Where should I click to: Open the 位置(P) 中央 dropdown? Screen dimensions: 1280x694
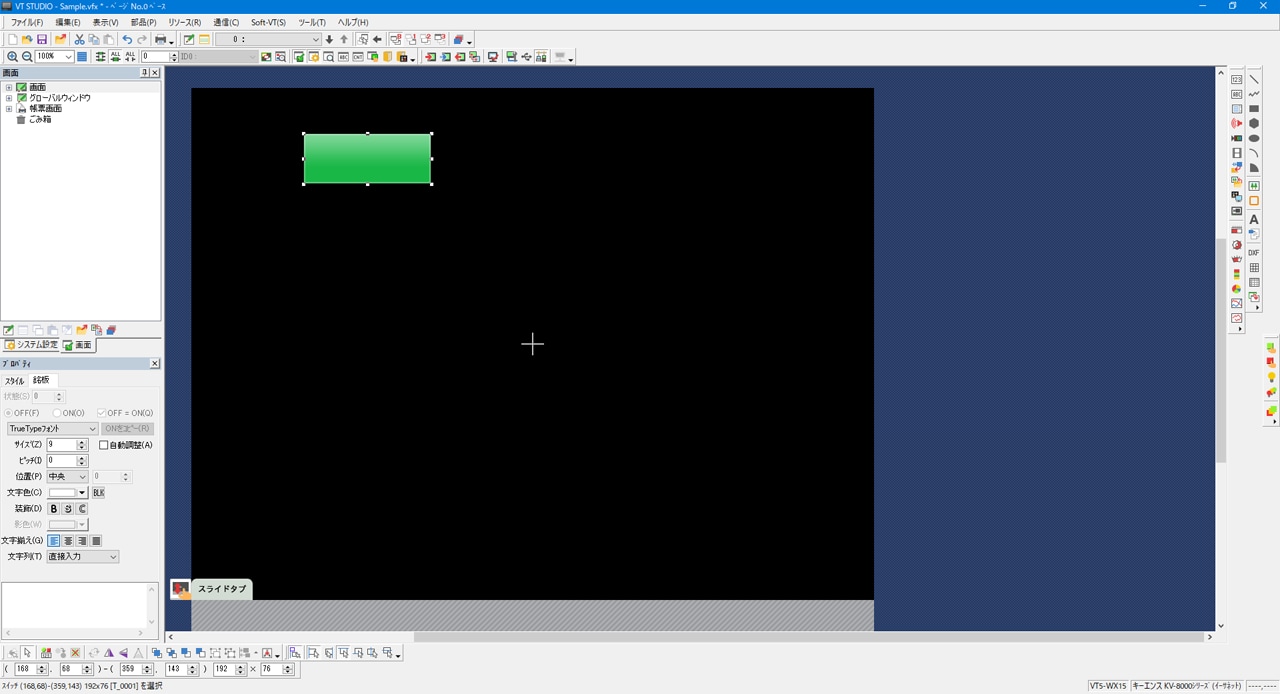[x=67, y=477]
